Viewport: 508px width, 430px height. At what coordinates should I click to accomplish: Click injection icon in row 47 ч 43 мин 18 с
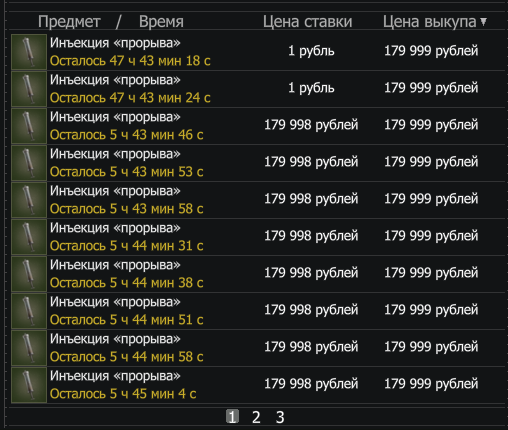tap(29, 52)
